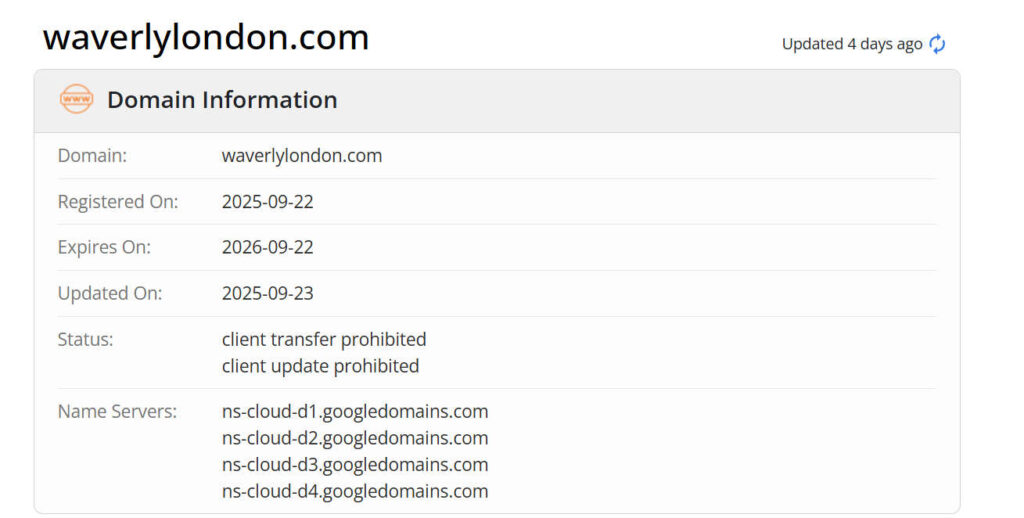Click the blue refresh arrows icon

937,44
